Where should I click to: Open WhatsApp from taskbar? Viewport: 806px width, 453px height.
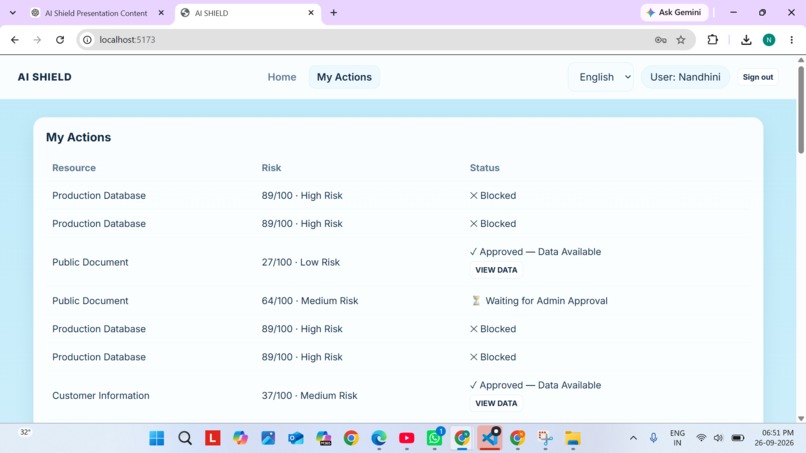435,438
